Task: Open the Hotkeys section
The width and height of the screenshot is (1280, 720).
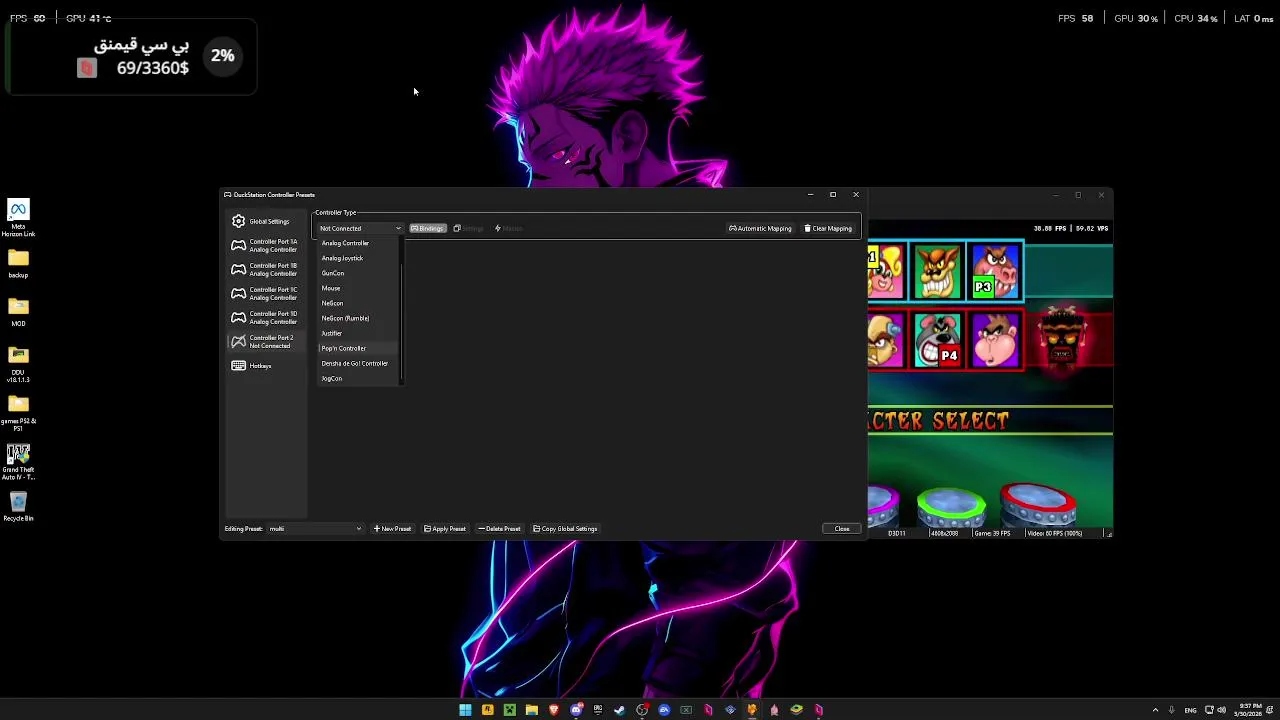Action: [266, 365]
